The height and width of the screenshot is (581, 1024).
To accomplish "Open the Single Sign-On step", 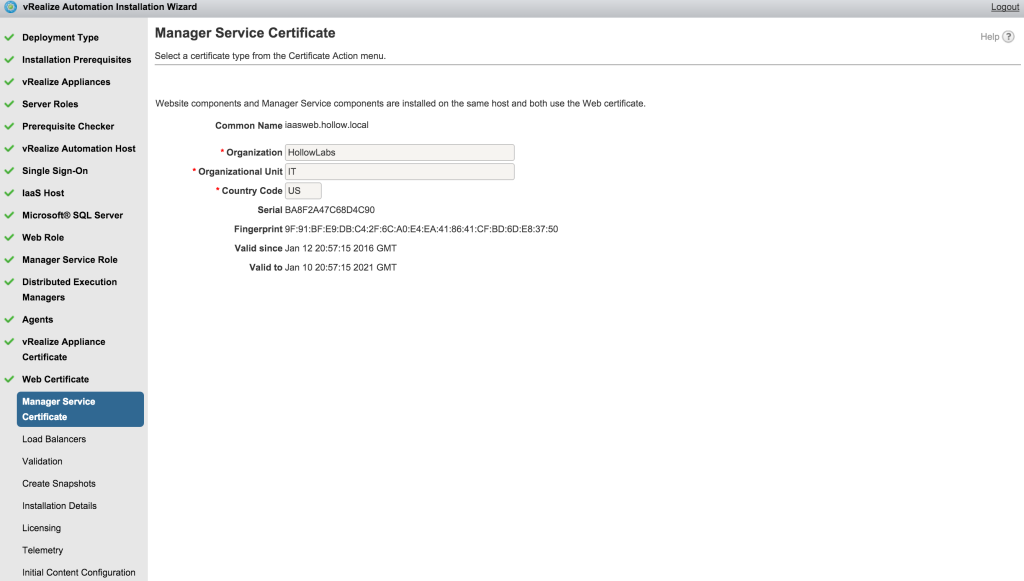I will tap(55, 171).
